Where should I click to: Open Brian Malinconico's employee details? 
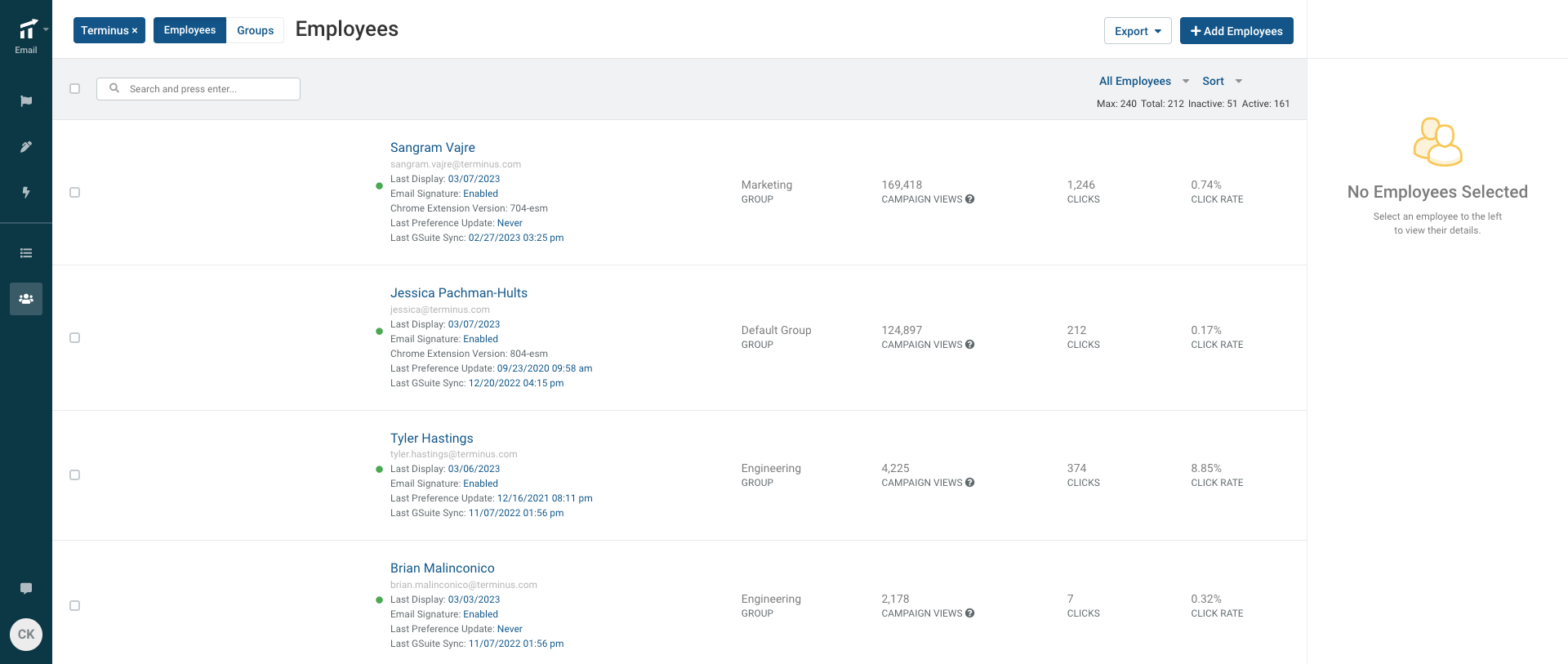443,568
